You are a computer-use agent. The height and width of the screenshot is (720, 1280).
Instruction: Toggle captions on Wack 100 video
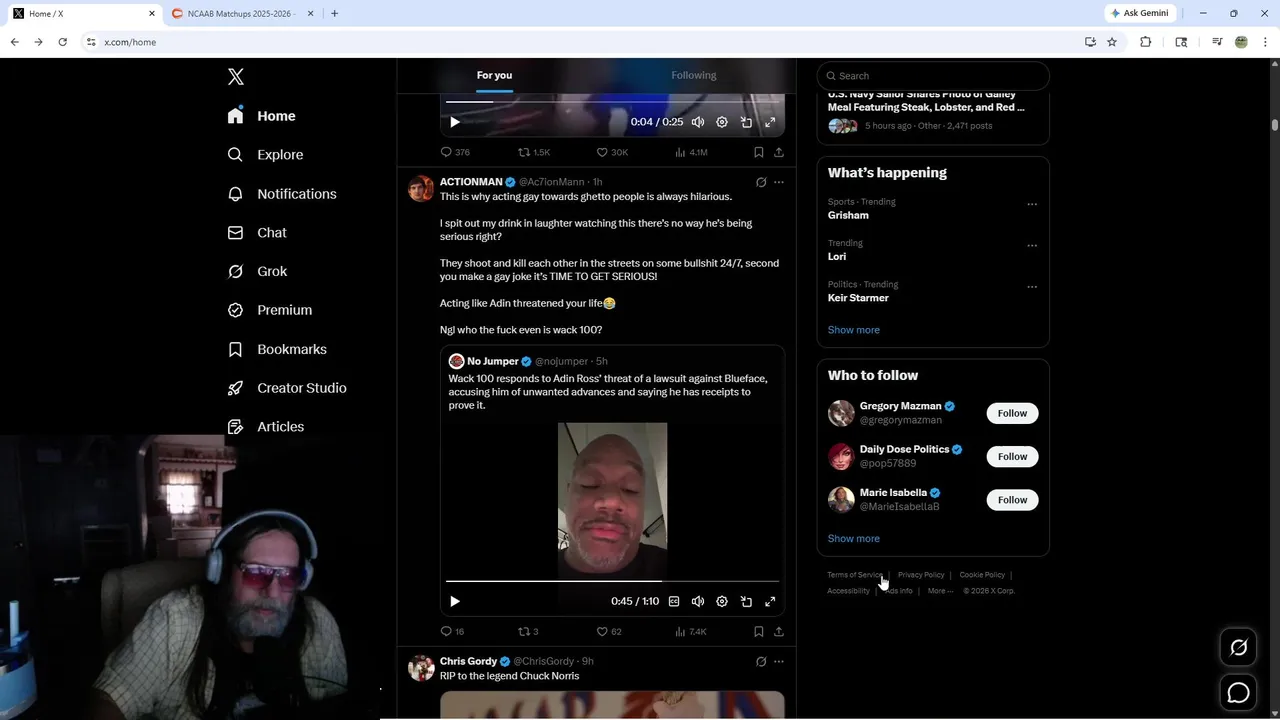tap(674, 601)
